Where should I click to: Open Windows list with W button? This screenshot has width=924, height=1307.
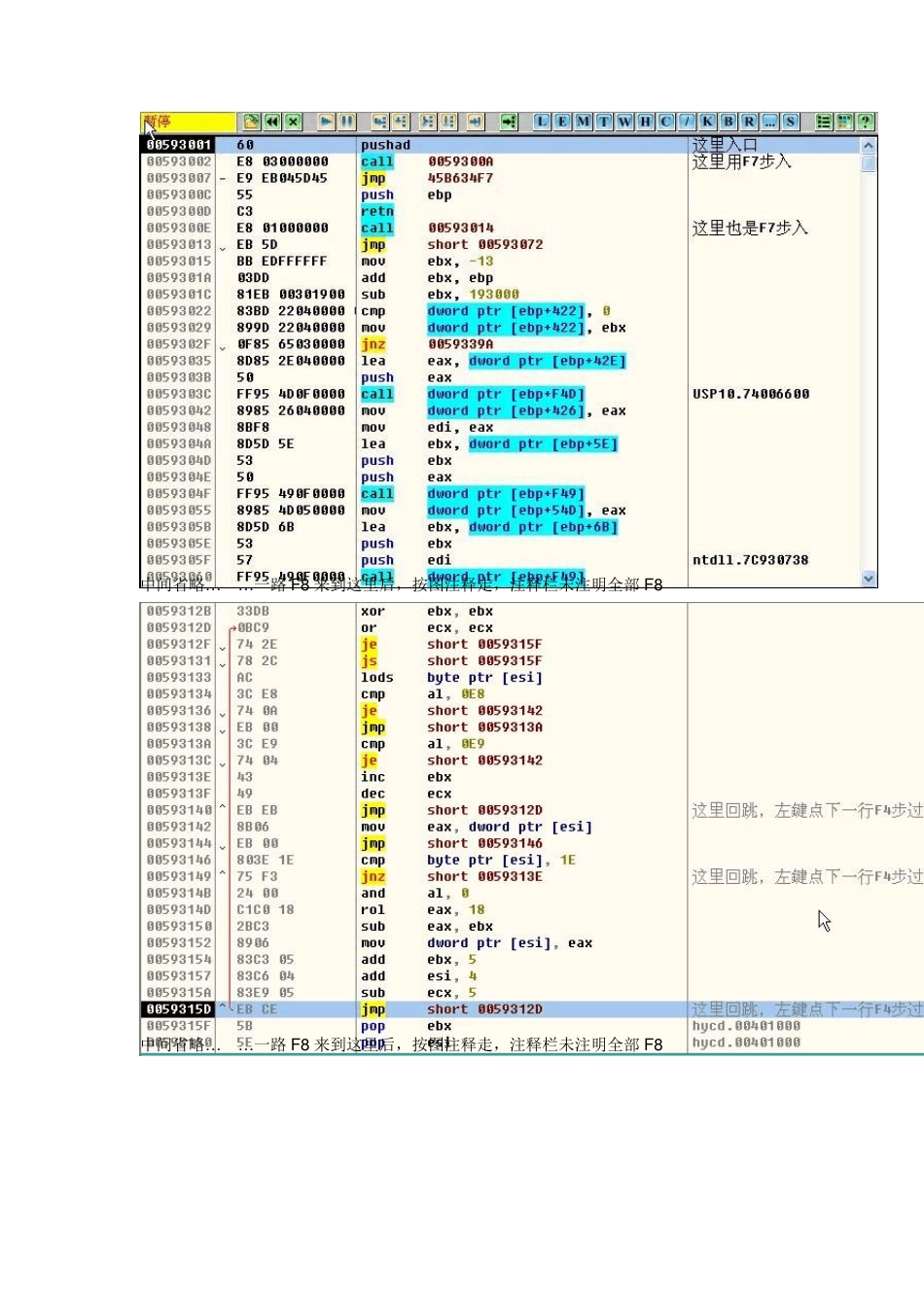coord(624,122)
